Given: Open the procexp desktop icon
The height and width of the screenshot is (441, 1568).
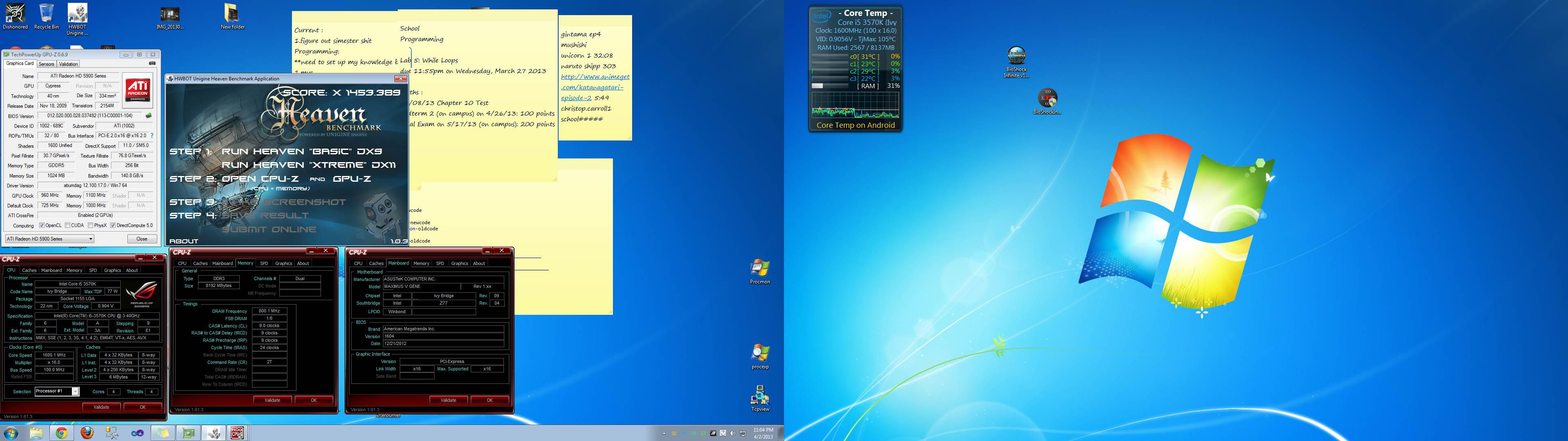Looking at the screenshot, I should click(x=759, y=357).
